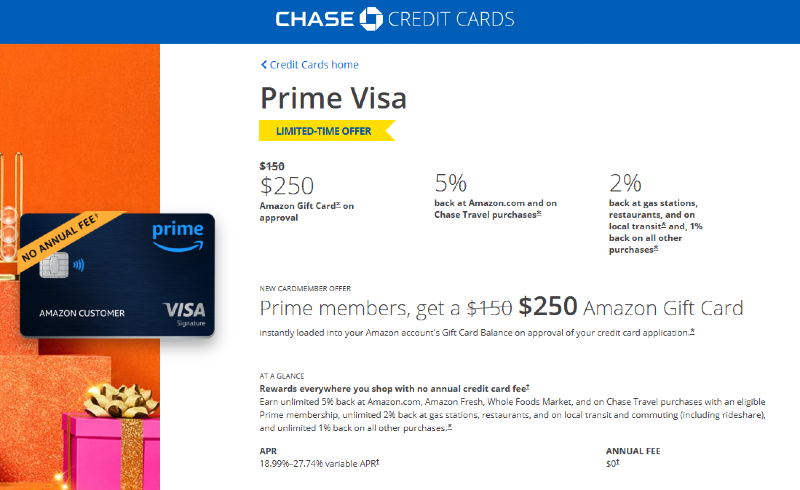Image resolution: width=800 pixels, height=490 pixels.
Task: Click the Prime Visa page heading
Action: tap(333, 98)
